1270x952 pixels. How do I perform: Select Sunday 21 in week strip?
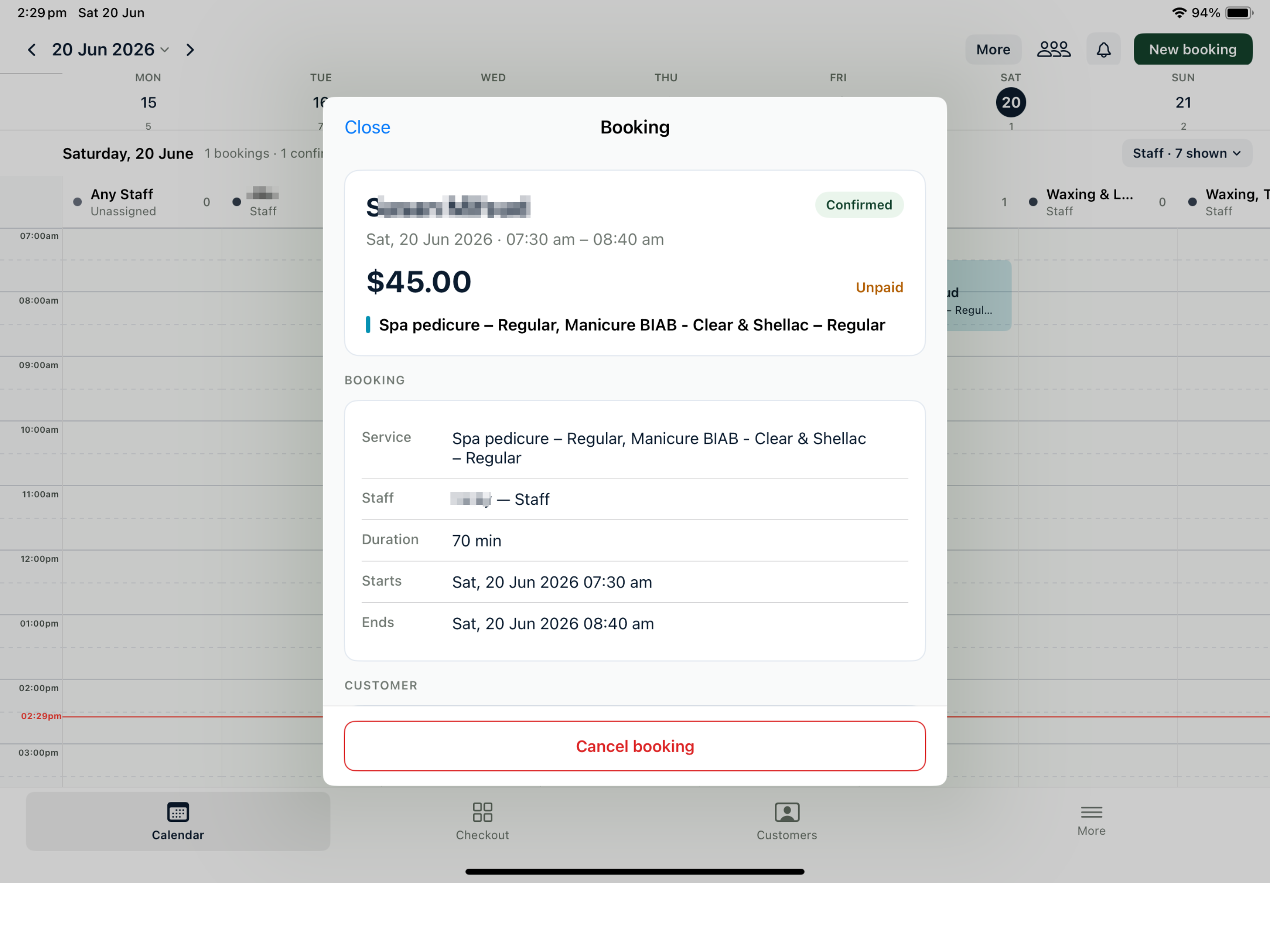tap(1183, 102)
